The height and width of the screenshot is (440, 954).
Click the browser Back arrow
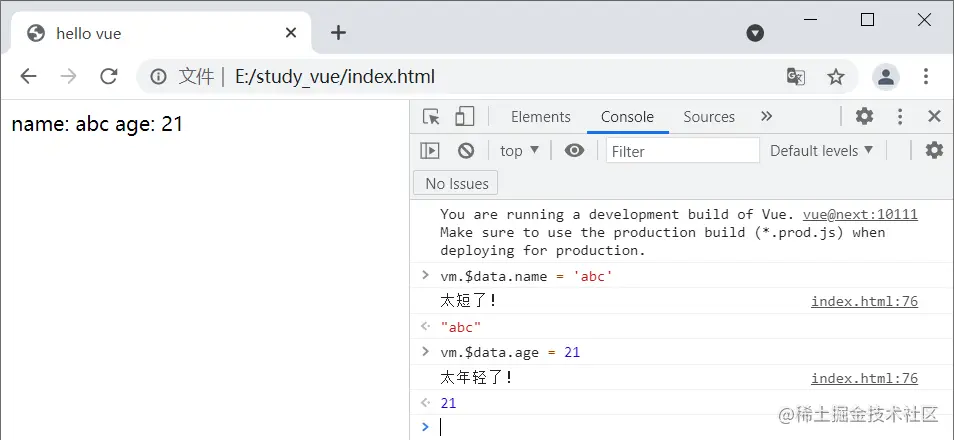29,76
